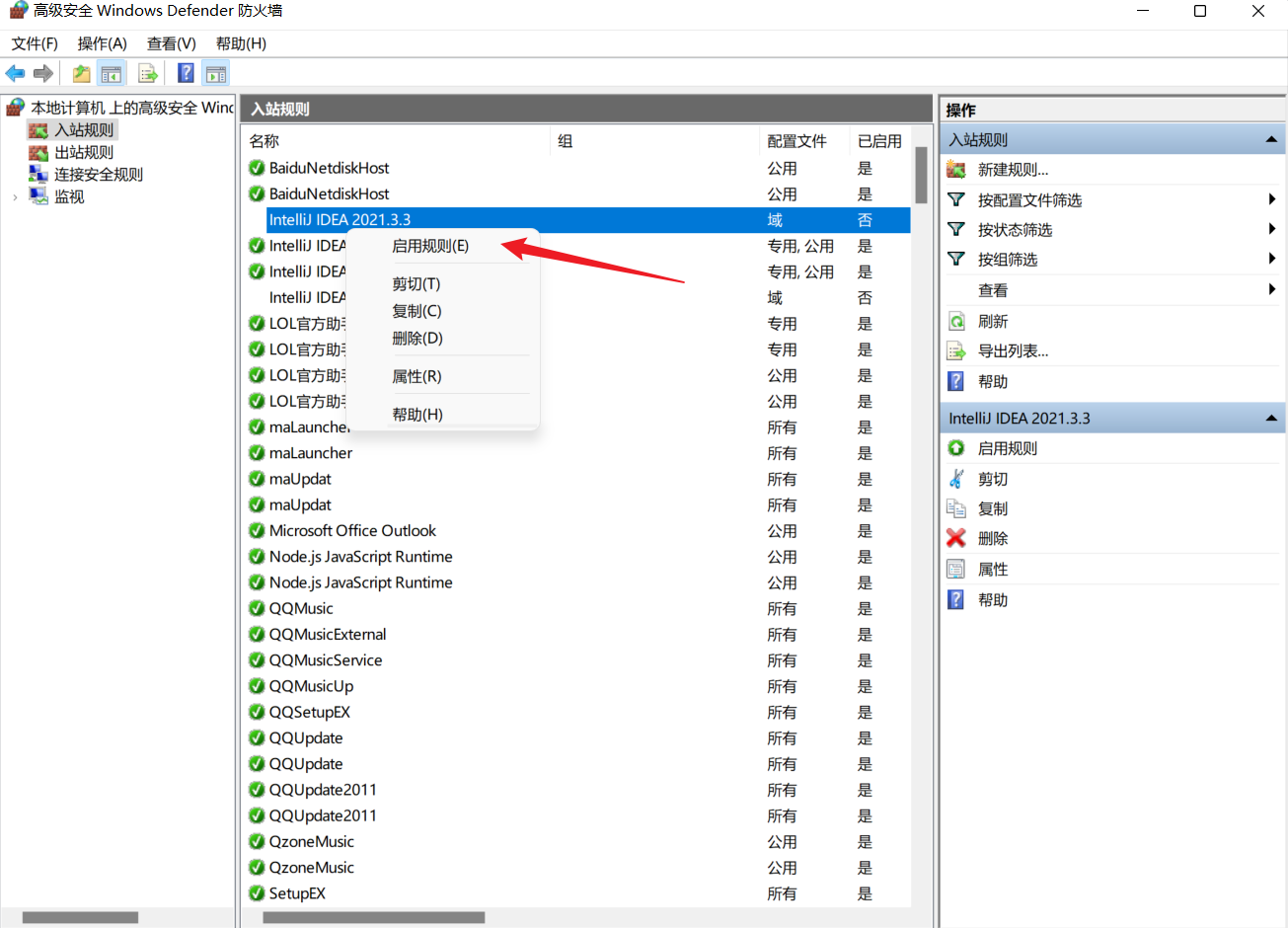Select the QQSetupEX rule row

pos(577,713)
